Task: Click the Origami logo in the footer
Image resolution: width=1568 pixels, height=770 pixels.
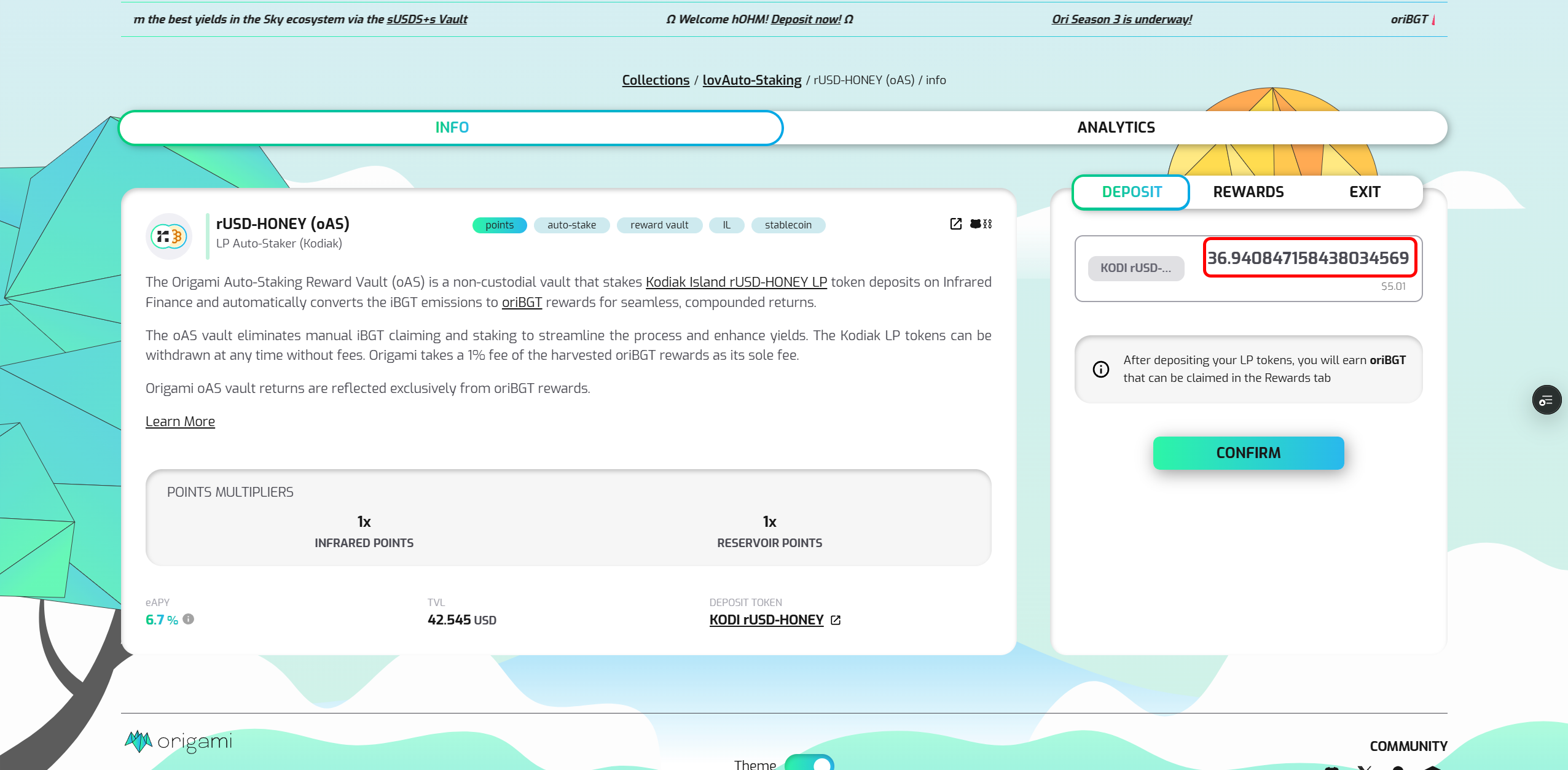Action: 179,741
